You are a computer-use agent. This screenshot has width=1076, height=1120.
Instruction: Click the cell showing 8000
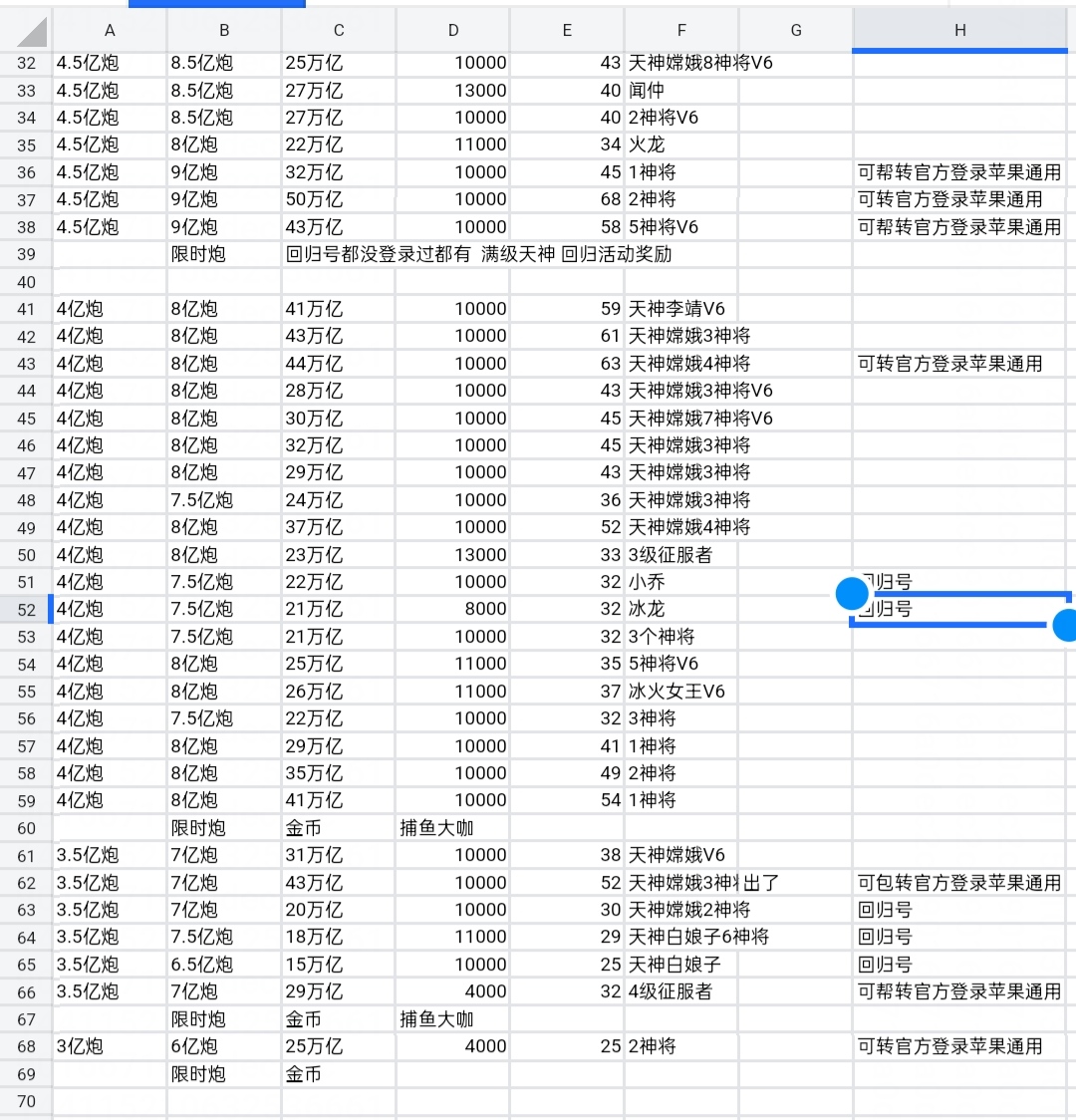453,610
